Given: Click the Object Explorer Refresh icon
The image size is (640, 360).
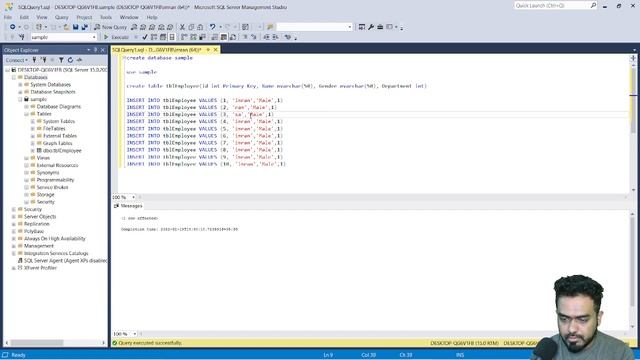Looking at the screenshot, I should coord(70,60).
